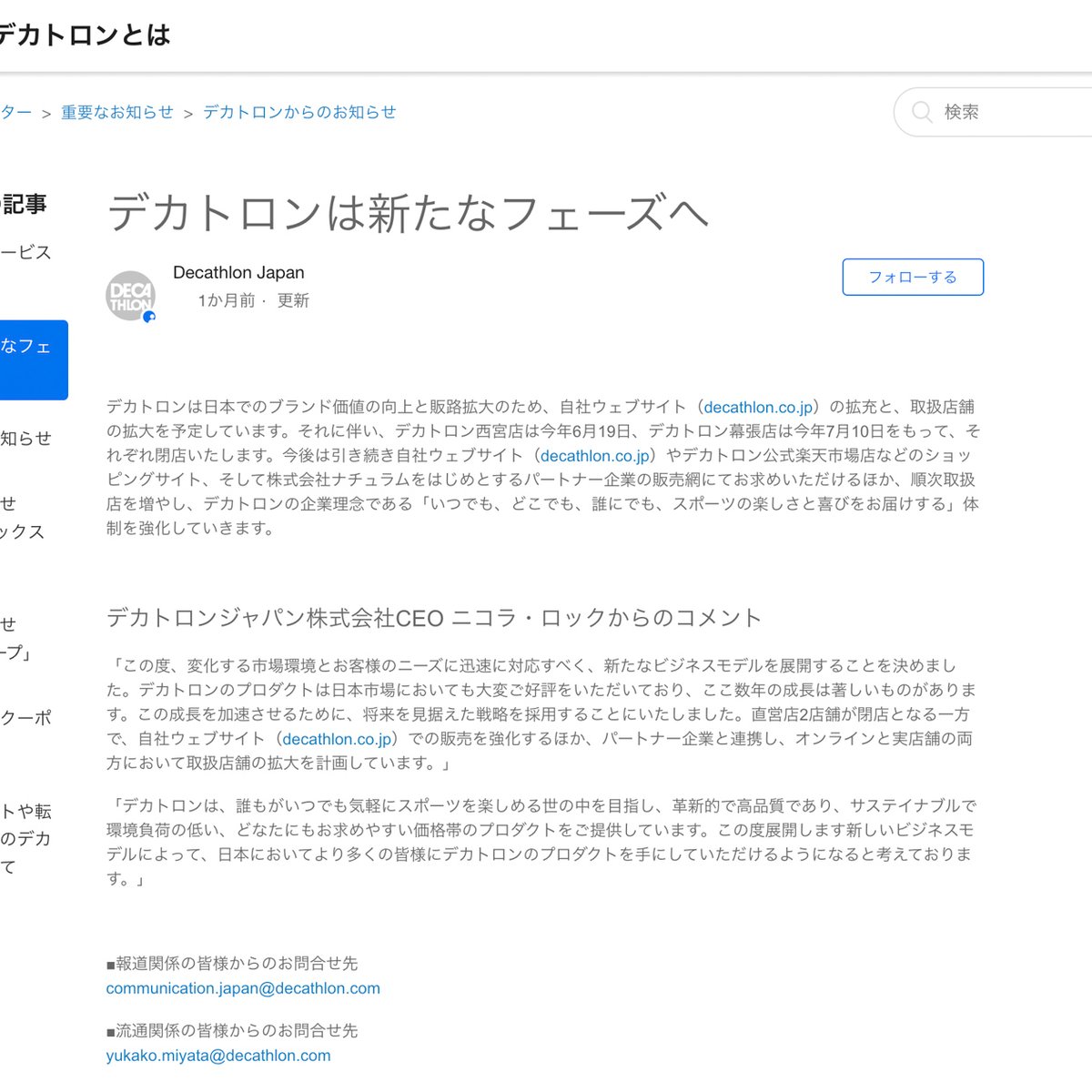
Task: Open decathlon.co.jp link in first paragraph line
Action: click(758, 407)
